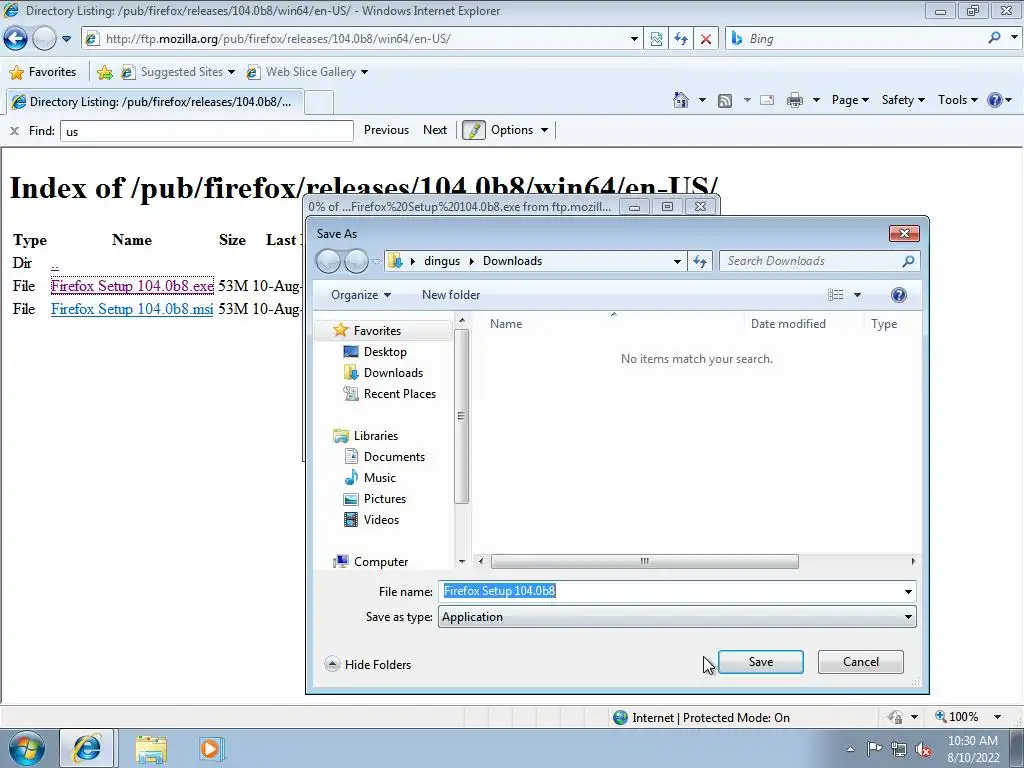Click the Save As dialog help icon
1024x768 pixels.
tap(899, 295)
